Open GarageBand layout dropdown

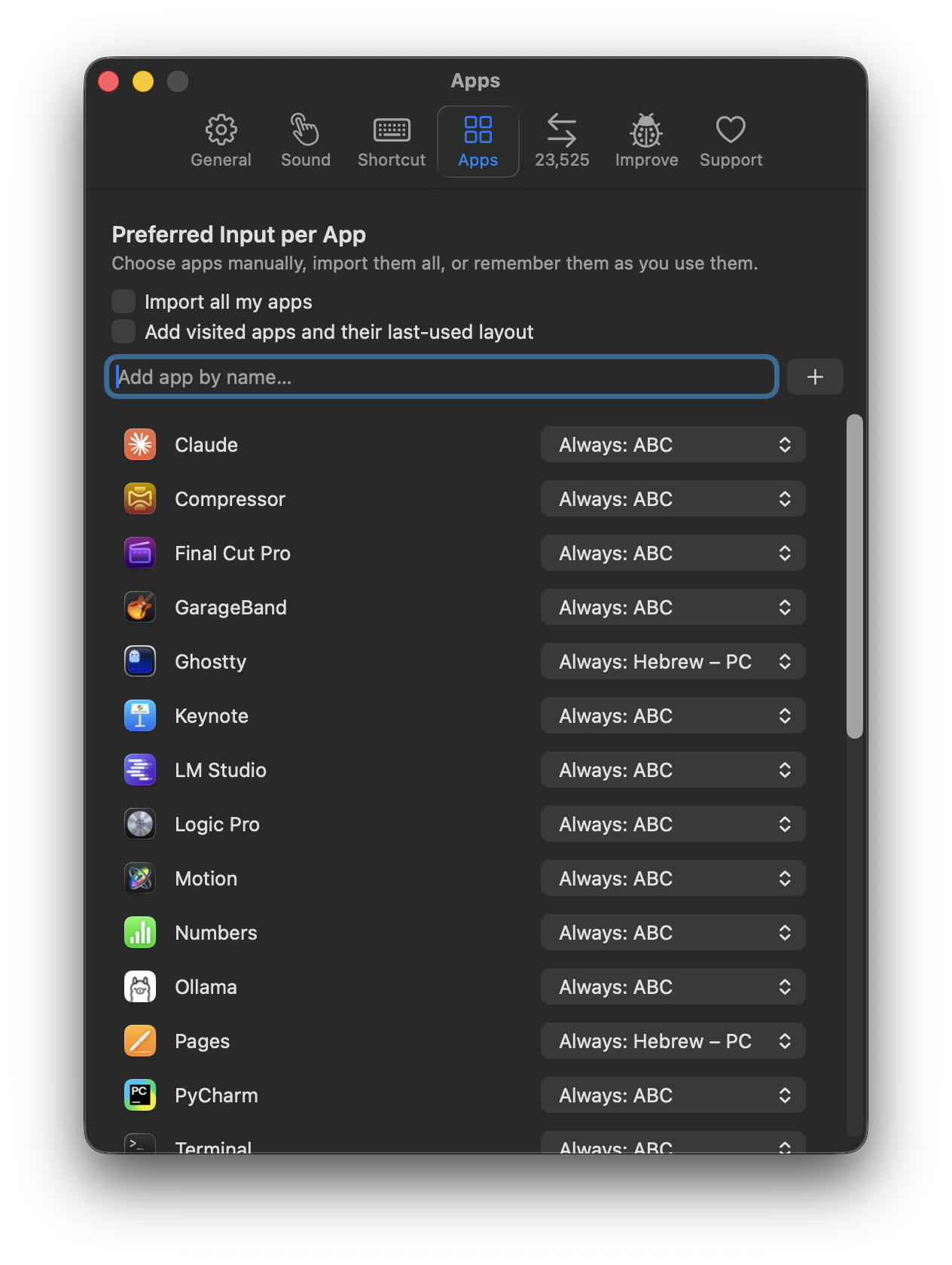point(673,608)
